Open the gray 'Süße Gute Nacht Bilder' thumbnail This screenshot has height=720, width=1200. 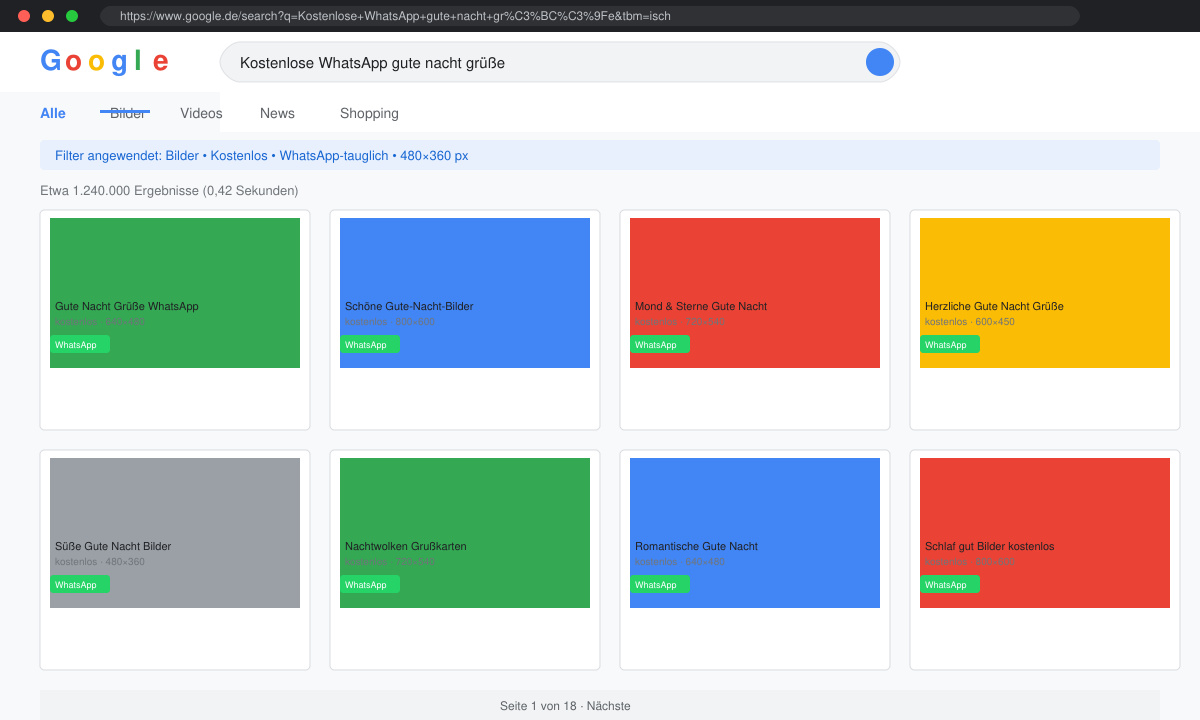175,533
